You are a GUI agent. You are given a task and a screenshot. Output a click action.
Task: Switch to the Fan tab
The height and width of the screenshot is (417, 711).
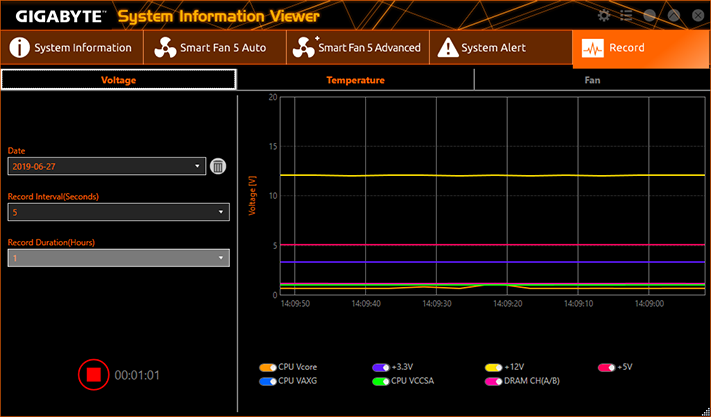click(x=592, y=80)
